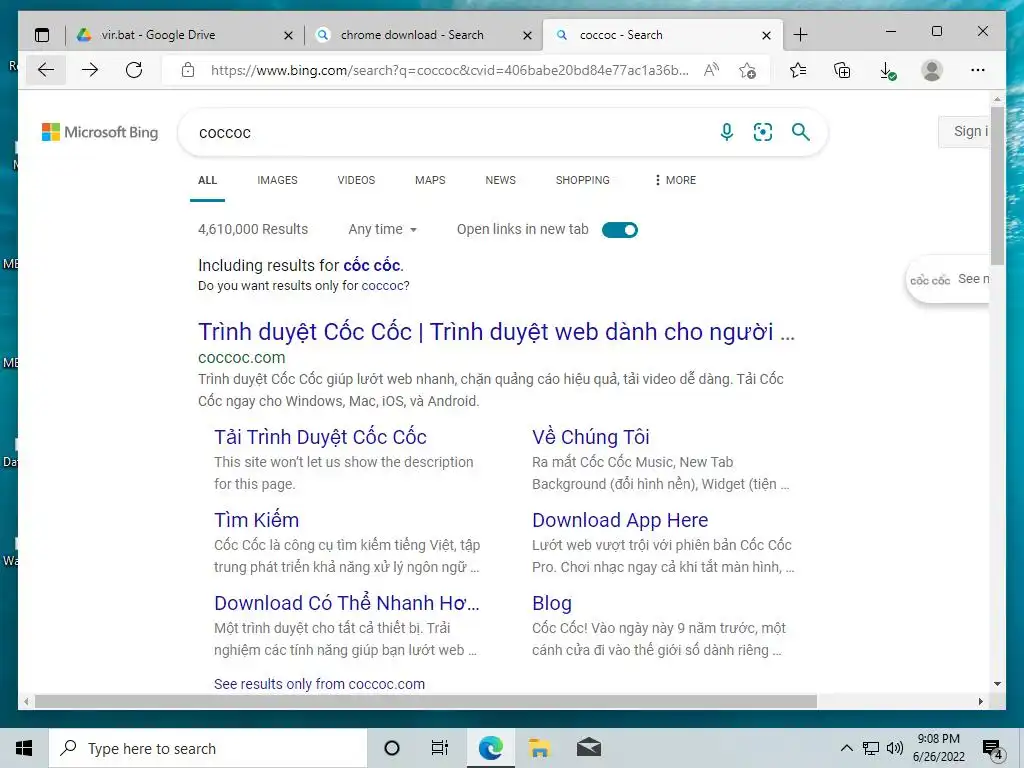Viewport: 1024px width, 768px height.
Task: Start voice search with microphone icon
Action: (x=726, y=133)
